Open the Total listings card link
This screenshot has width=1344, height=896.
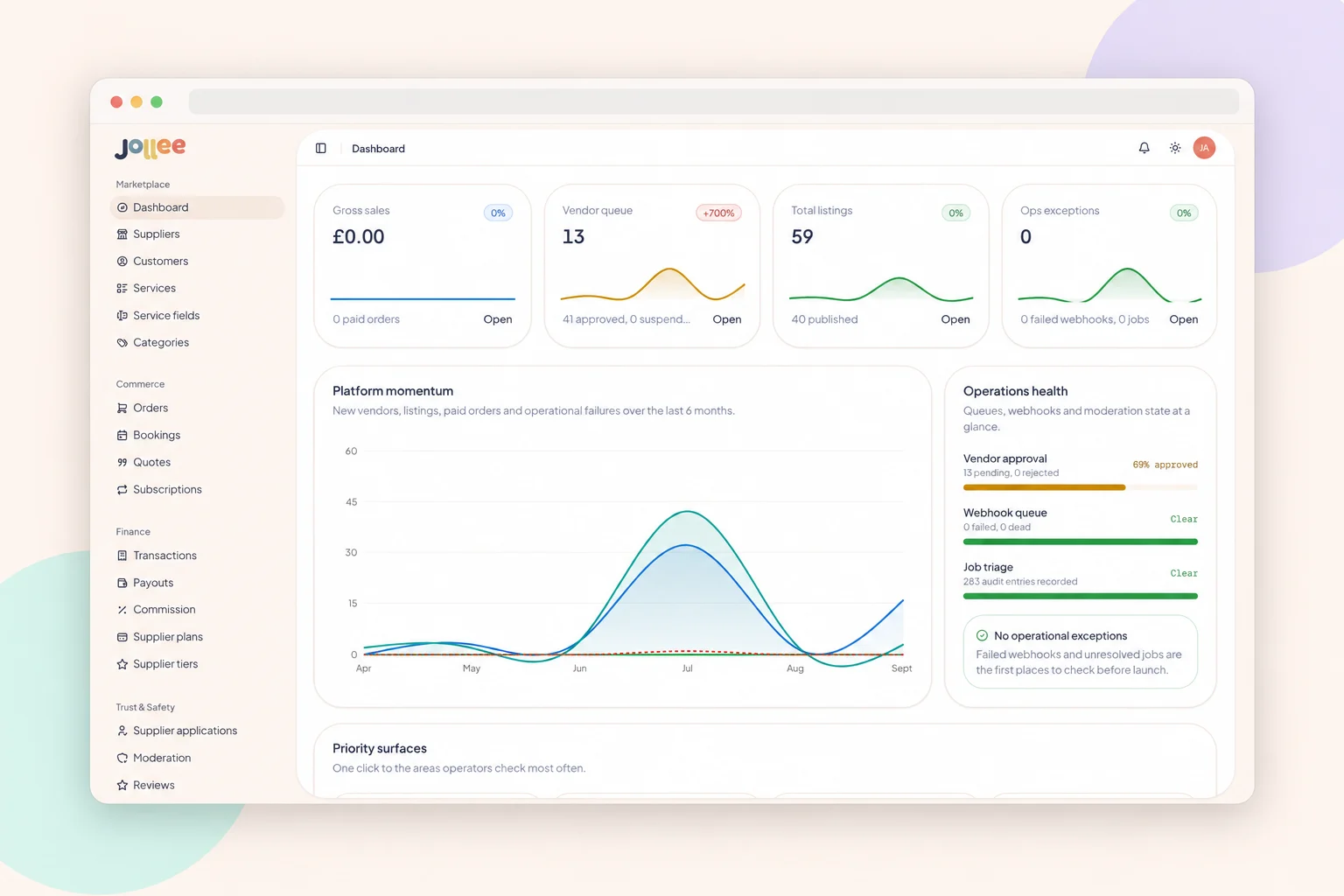pyautogui.click(x=955, y=319)
